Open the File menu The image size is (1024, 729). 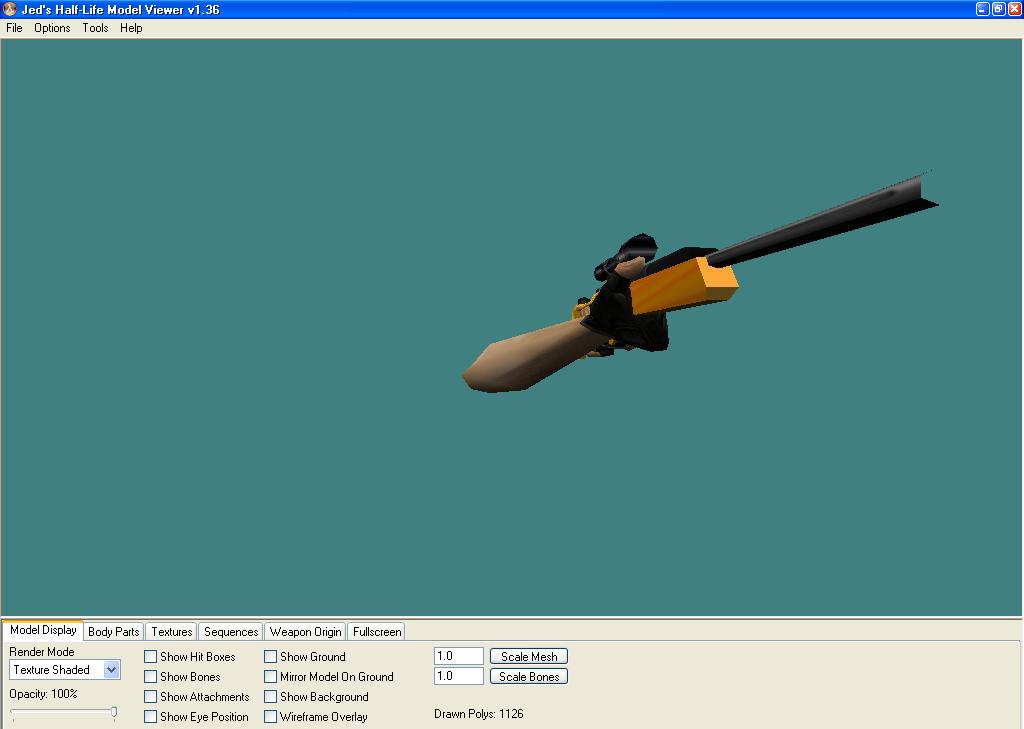click(14, 28)
